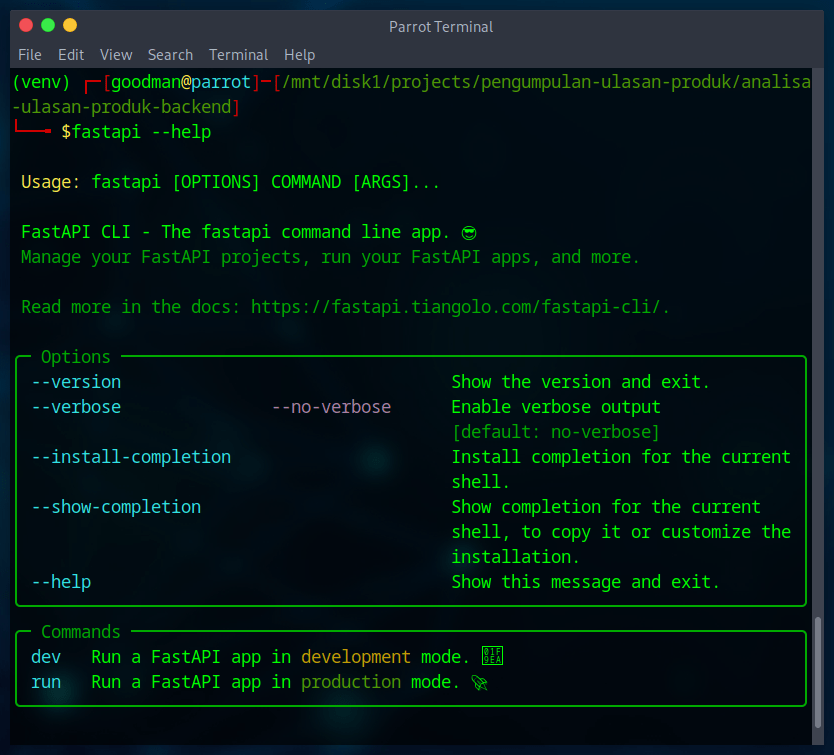Click the 'run' command name
The height and width of the screenshot is (755, 834).
point(46,682)
